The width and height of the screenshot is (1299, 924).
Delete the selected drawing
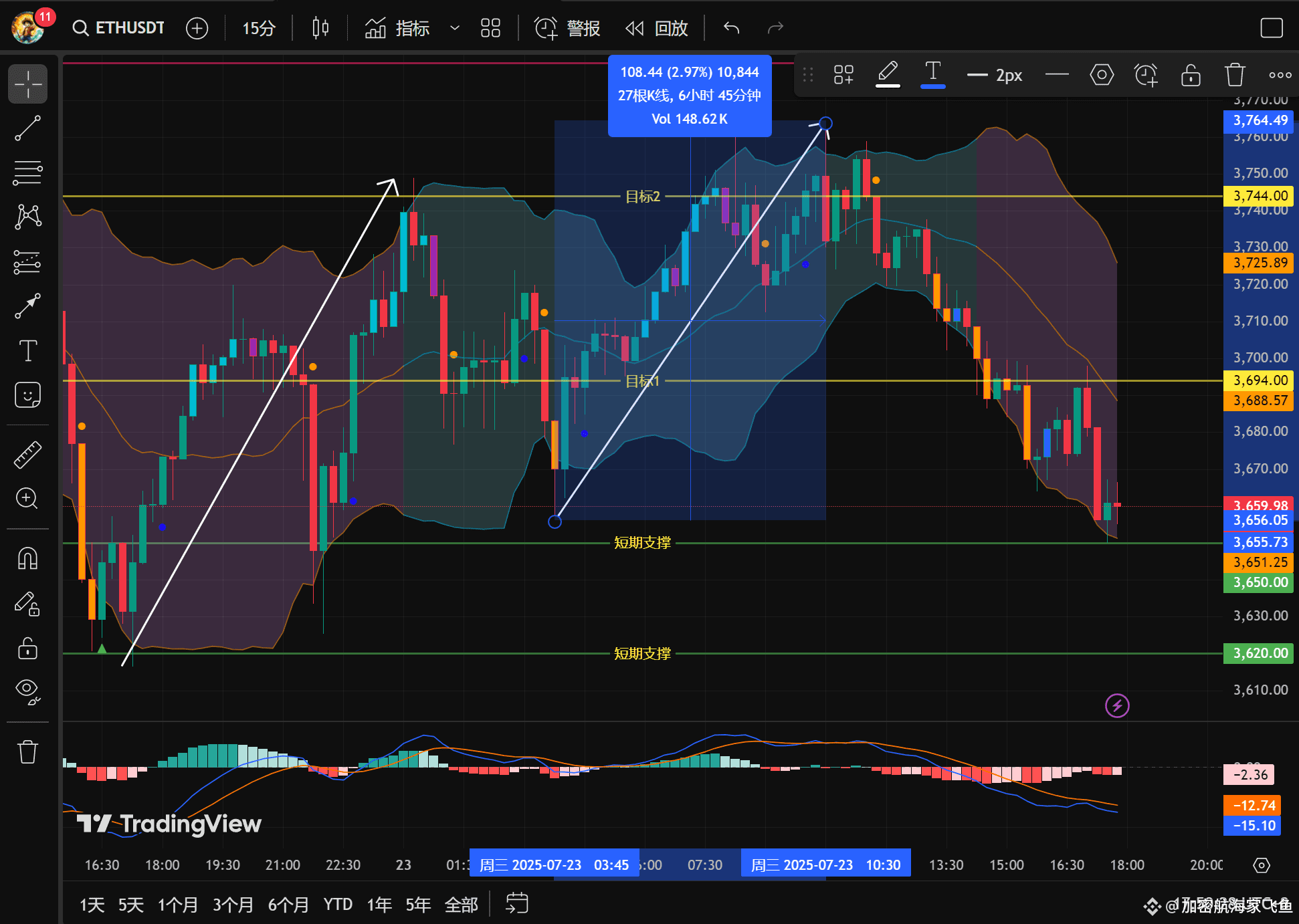click(1235, 75)
